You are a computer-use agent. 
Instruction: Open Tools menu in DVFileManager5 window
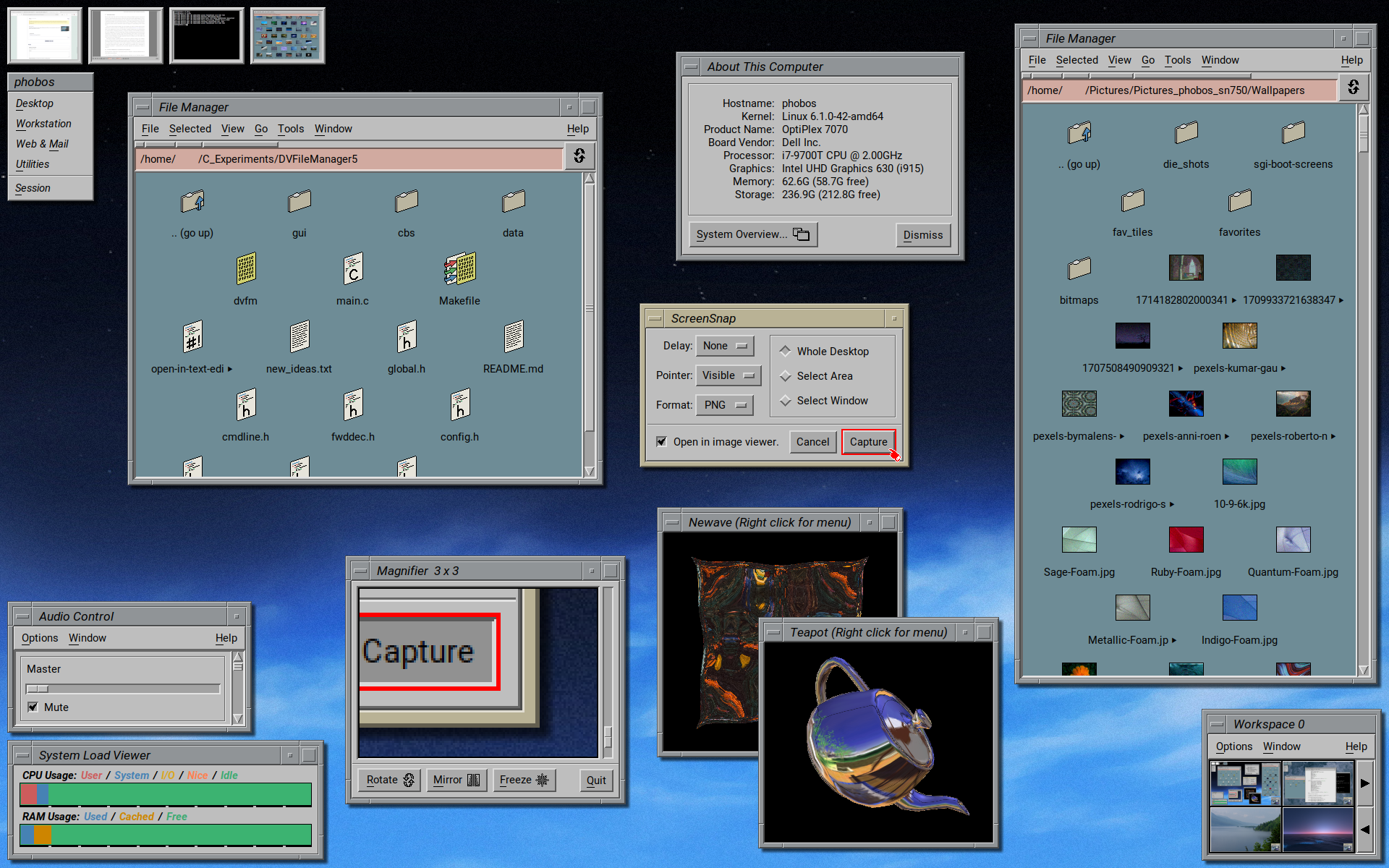point(291,129)
